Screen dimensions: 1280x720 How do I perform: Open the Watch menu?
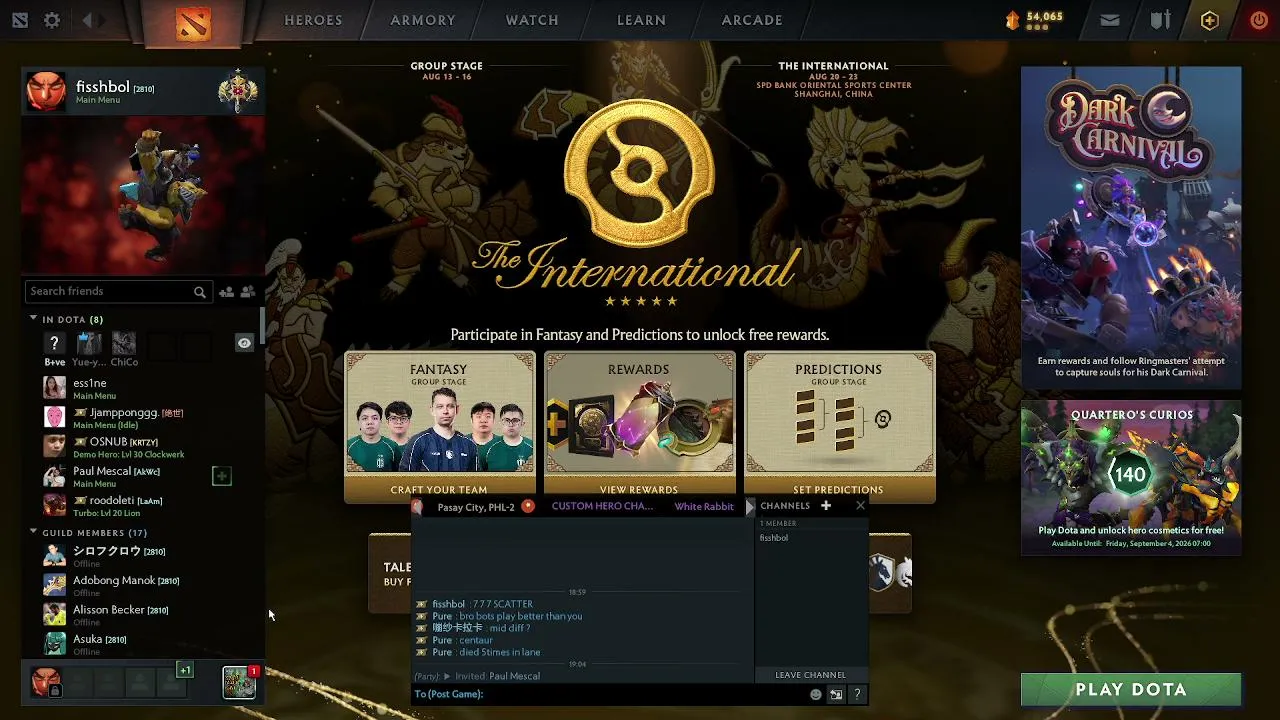click(532, 20)
